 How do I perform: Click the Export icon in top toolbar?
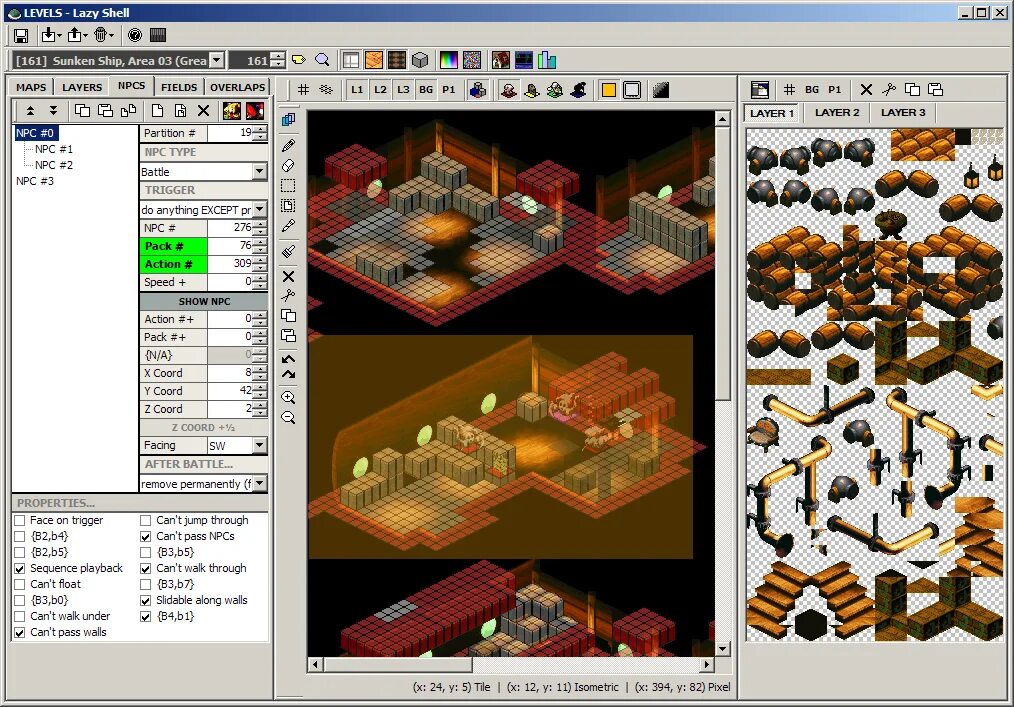tap(74, 35)
